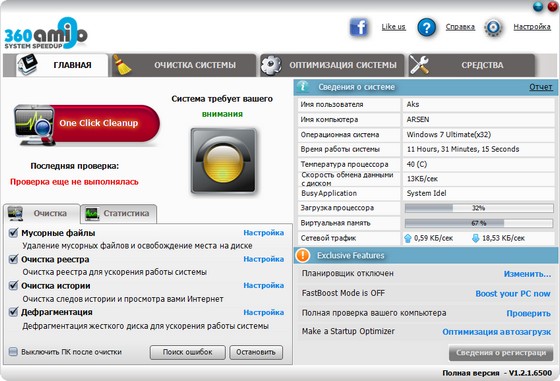Open Настройка link for Очистка истории

(x=264, y=286)
